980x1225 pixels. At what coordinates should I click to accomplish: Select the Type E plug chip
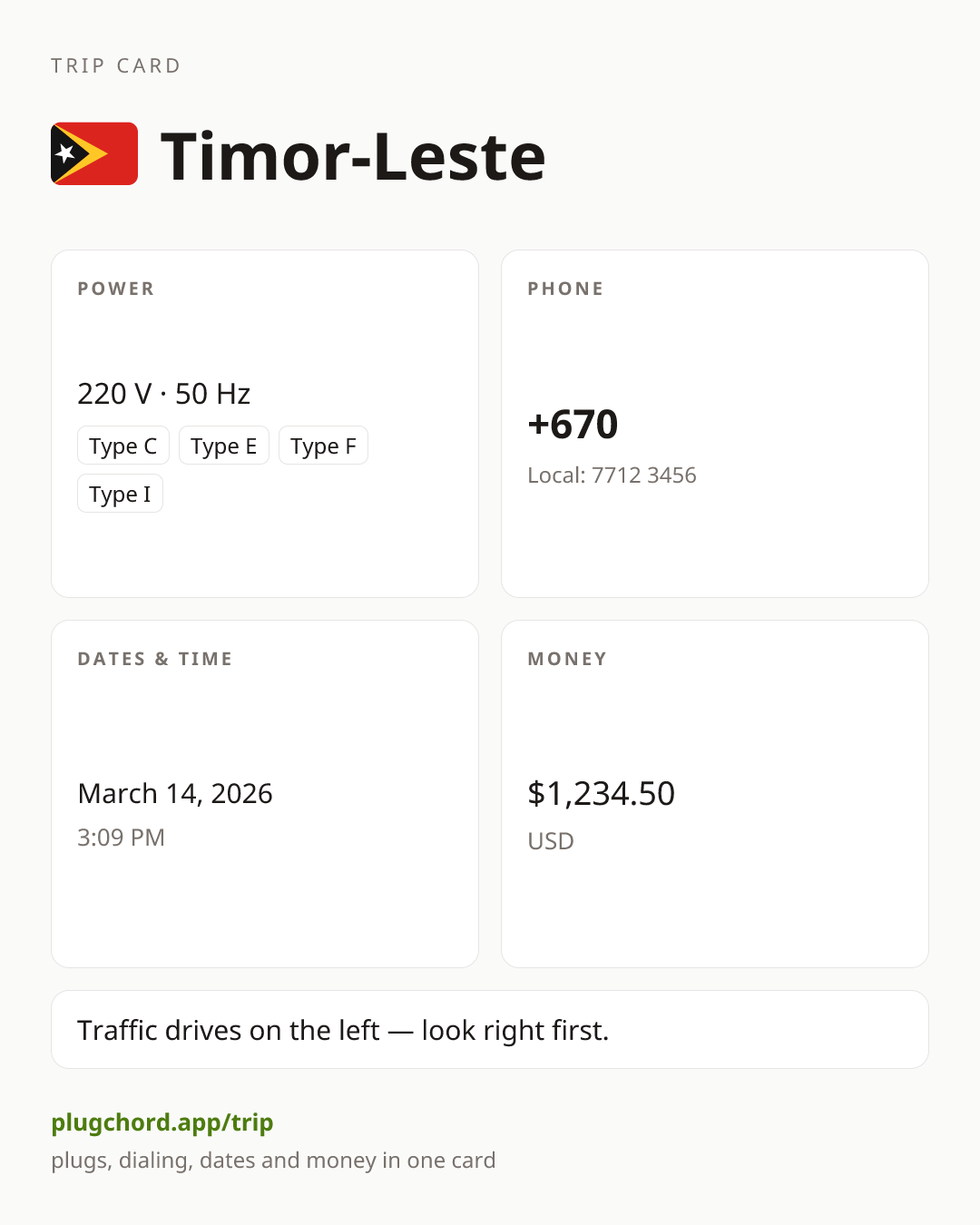click(224, 446)
